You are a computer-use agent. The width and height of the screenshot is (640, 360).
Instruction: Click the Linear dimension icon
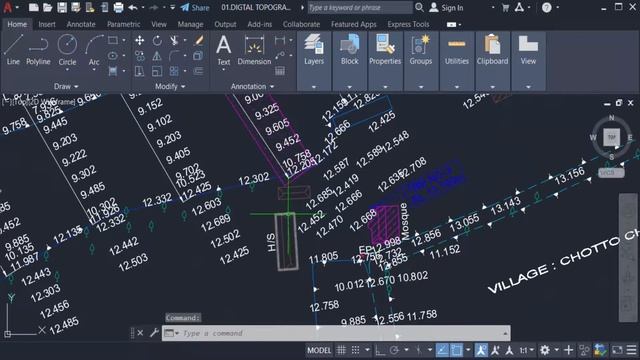[x=280, y=40]
